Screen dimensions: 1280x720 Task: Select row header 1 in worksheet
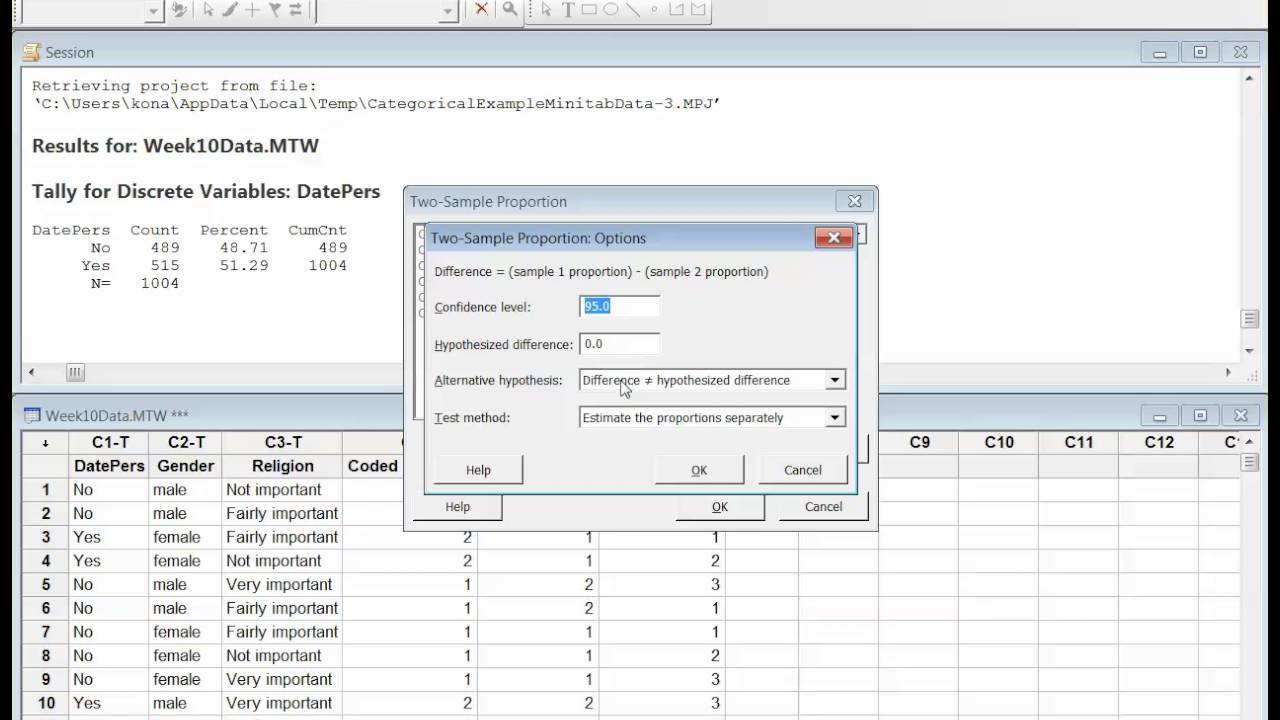point(45,490)
